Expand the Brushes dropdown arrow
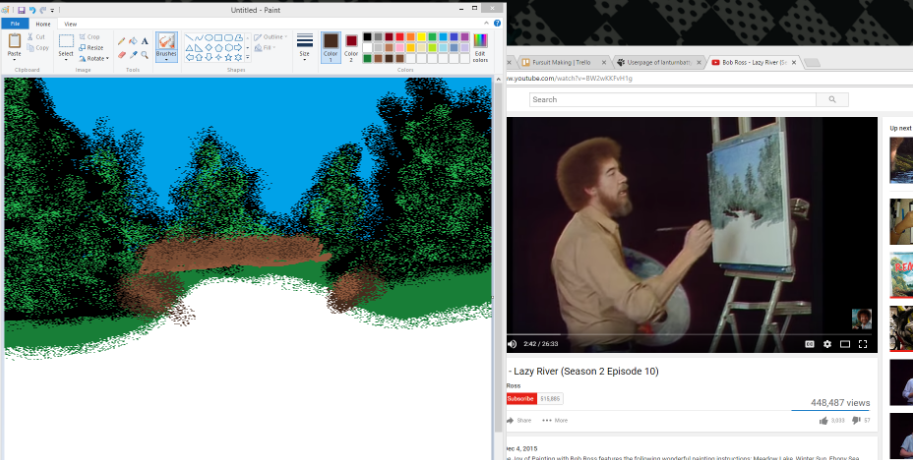 tap(167, 57)
